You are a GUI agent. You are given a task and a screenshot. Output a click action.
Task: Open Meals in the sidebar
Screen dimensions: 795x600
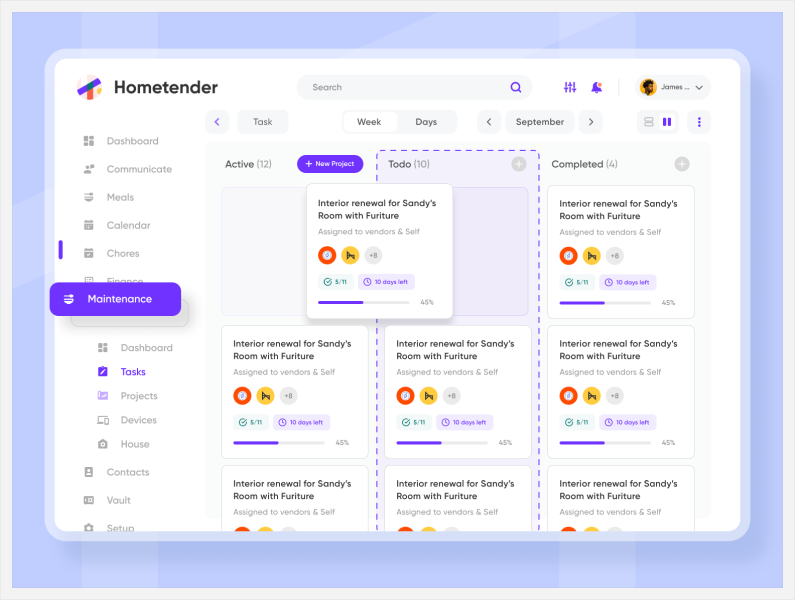coord(109,197)
